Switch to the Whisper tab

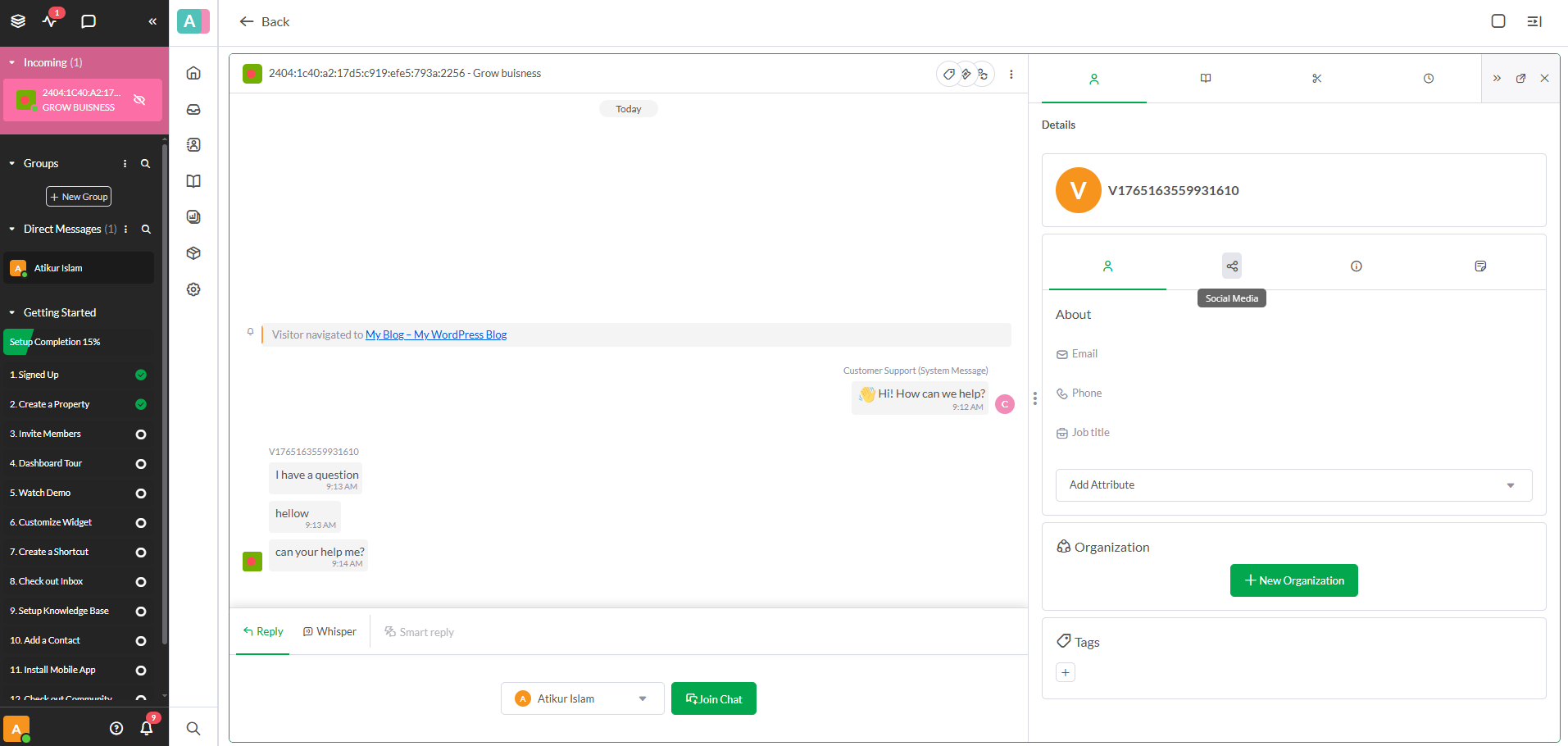(330, 632)
